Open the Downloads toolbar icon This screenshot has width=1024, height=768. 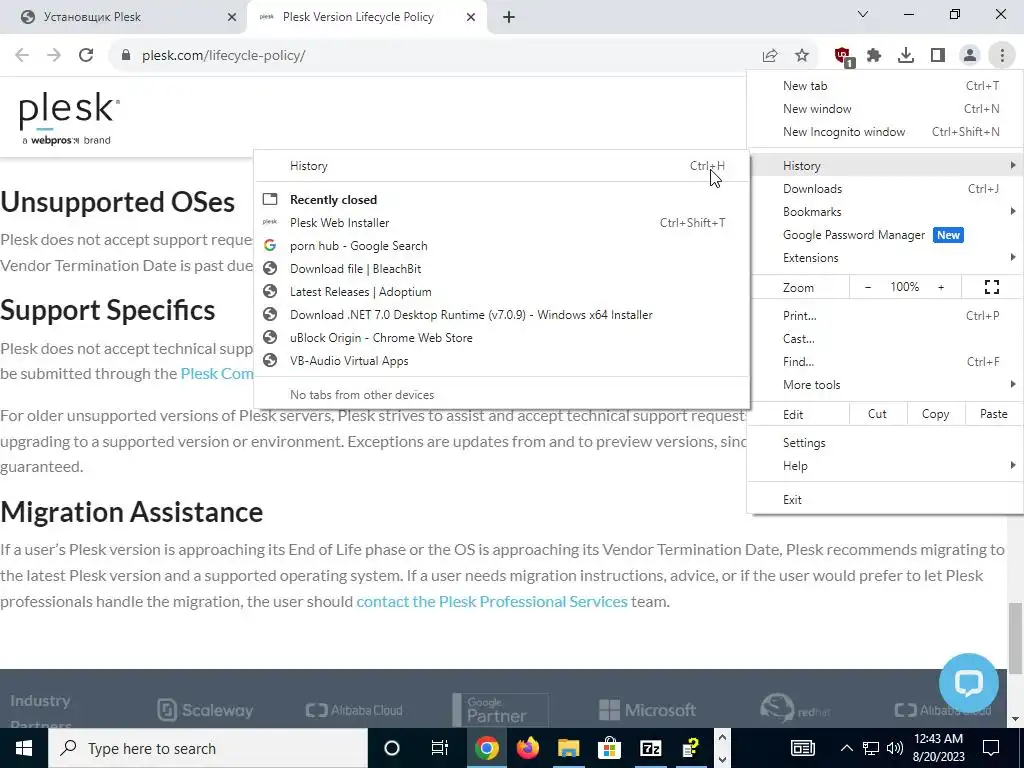pyautogui.click(x=906, y=56)
